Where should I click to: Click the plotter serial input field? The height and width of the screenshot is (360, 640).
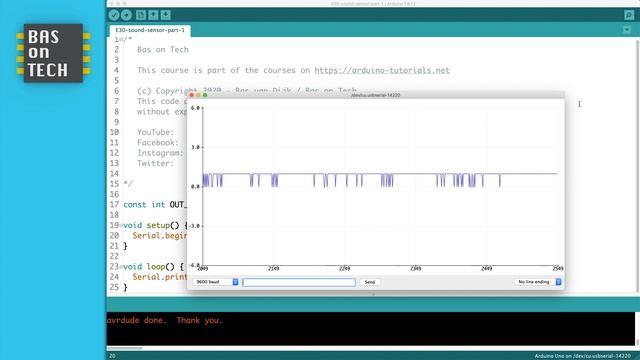tap(299, 282)
